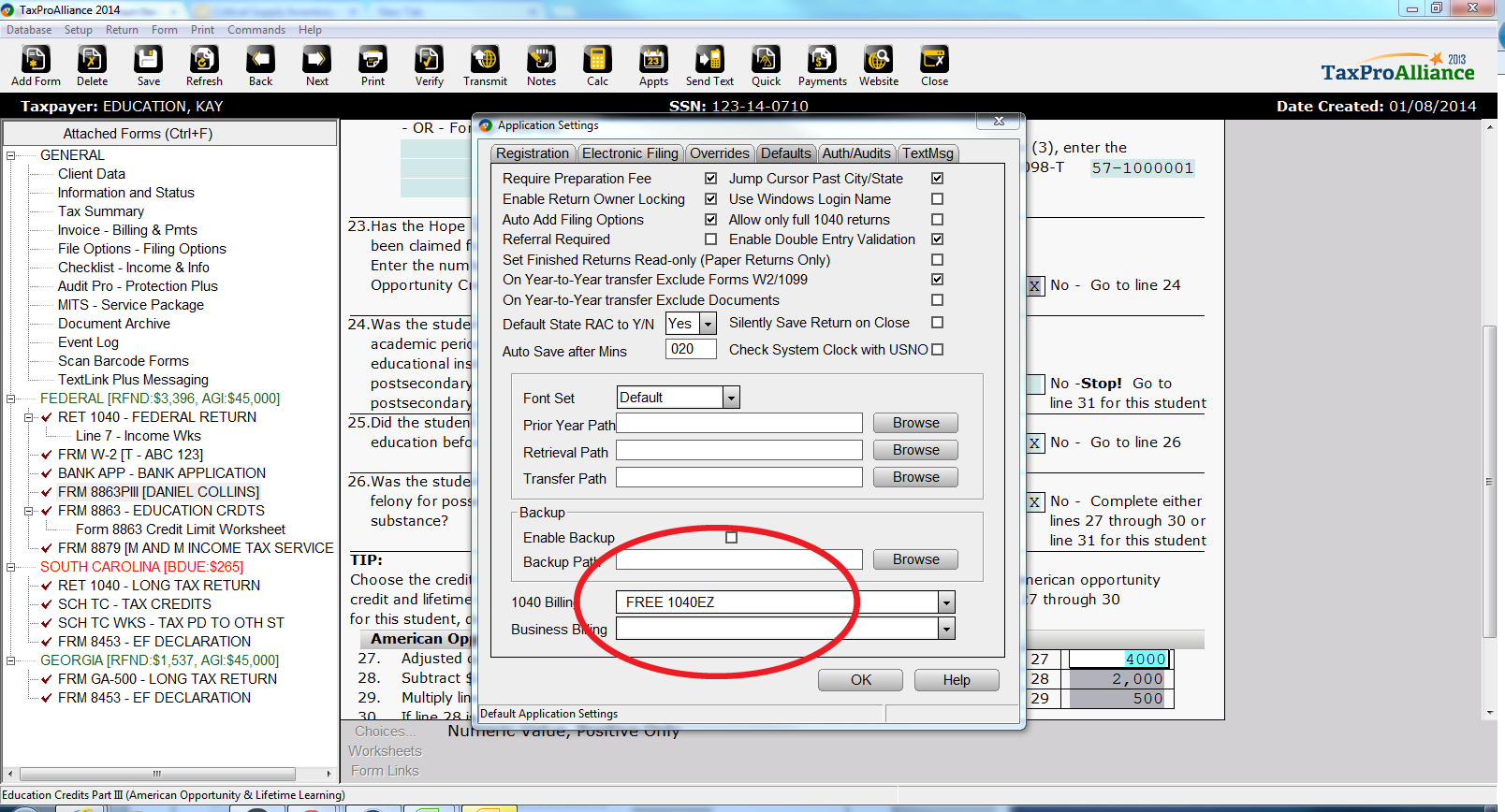
Task: Collapse the FEDERAL tree node
Action: pyautogui.click(x=11, y=399)
